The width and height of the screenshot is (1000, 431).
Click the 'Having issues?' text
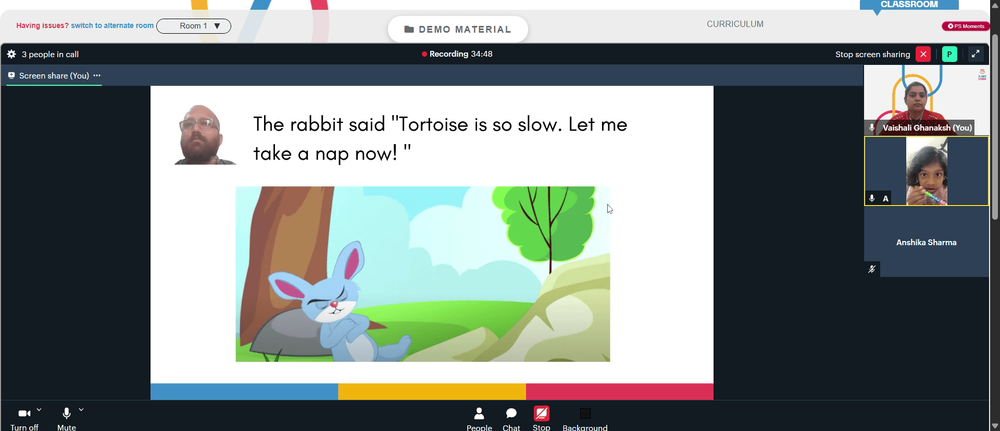coord(42,26)
